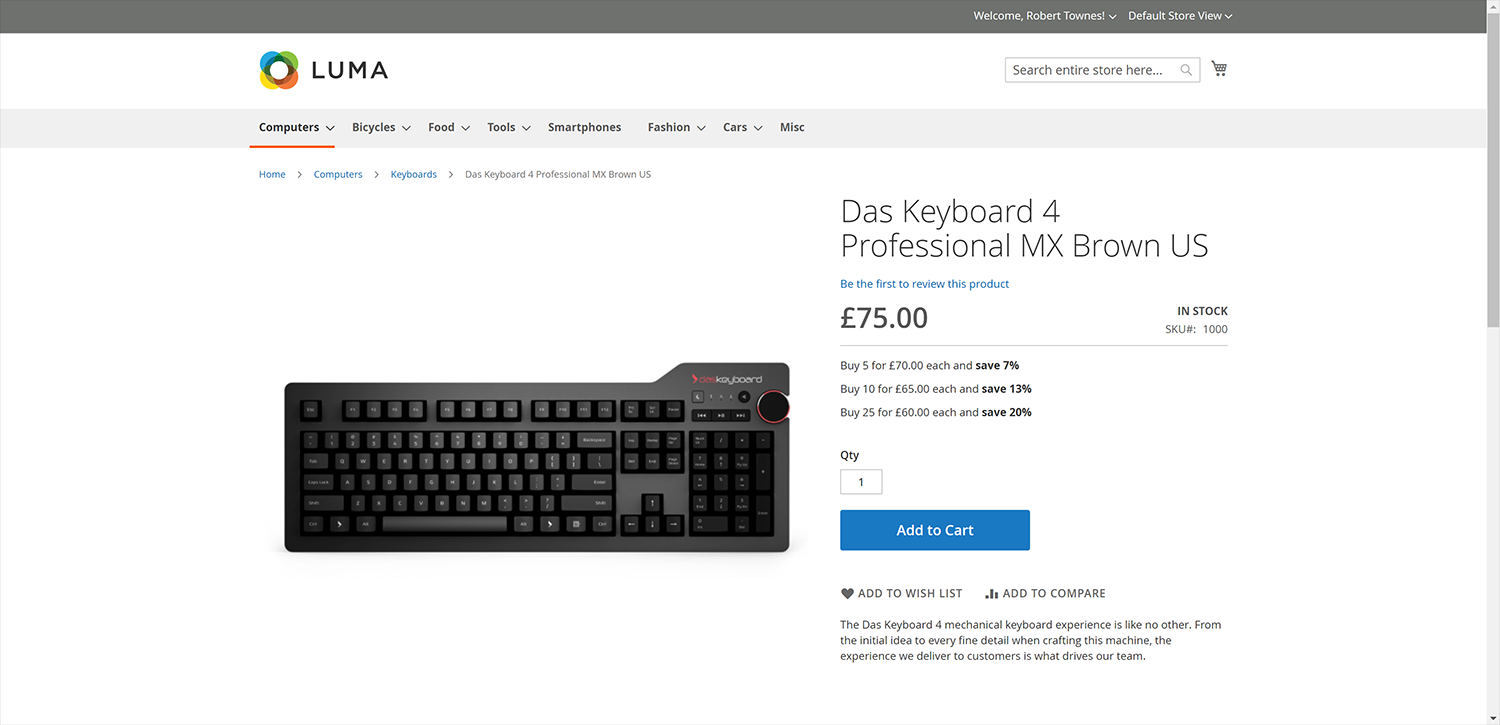Viewport: 1500px width, 725px height.
Task: Click the Qty input field
Action: [x=861, y=482]
